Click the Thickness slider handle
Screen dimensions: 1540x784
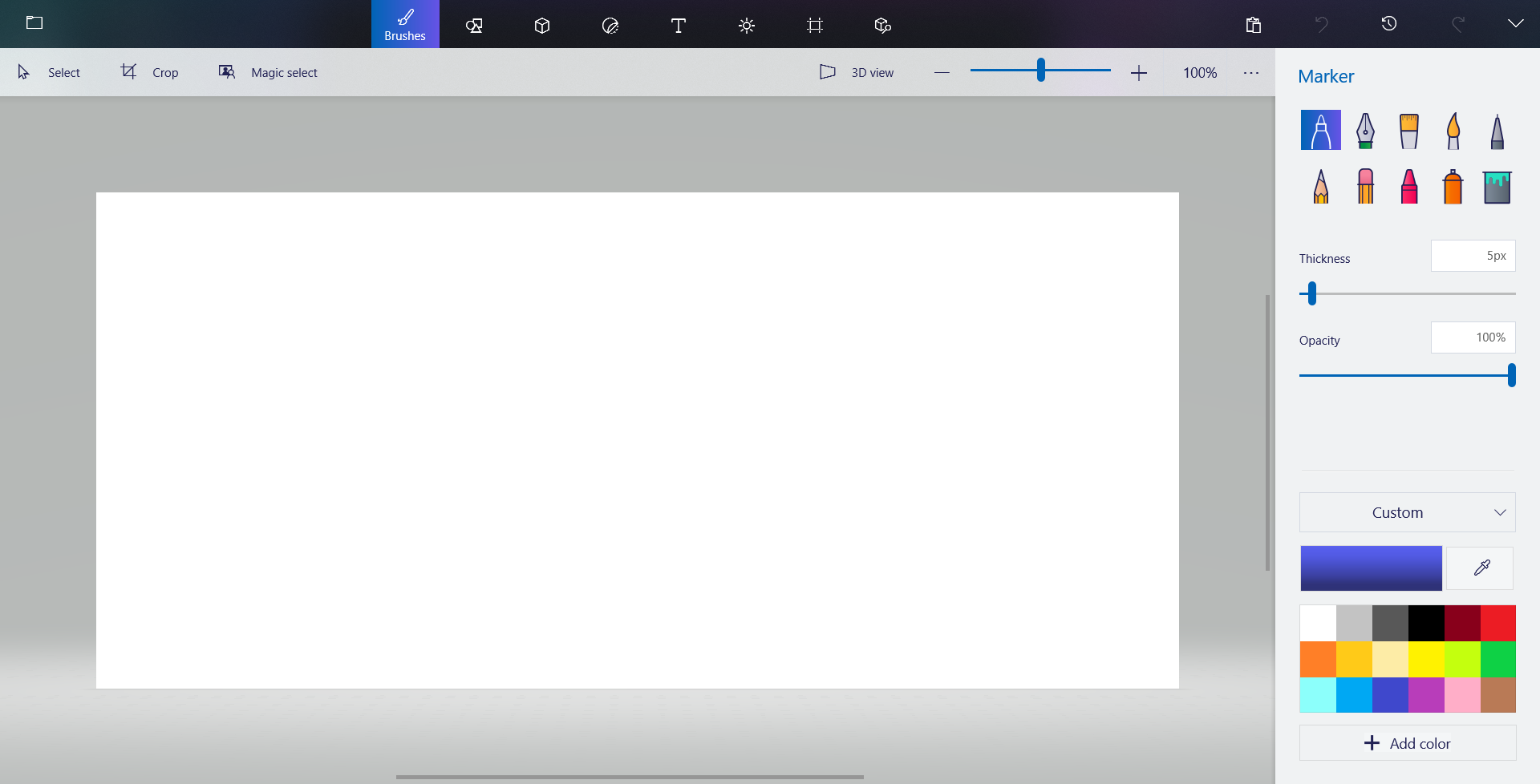click(1312, 293)
